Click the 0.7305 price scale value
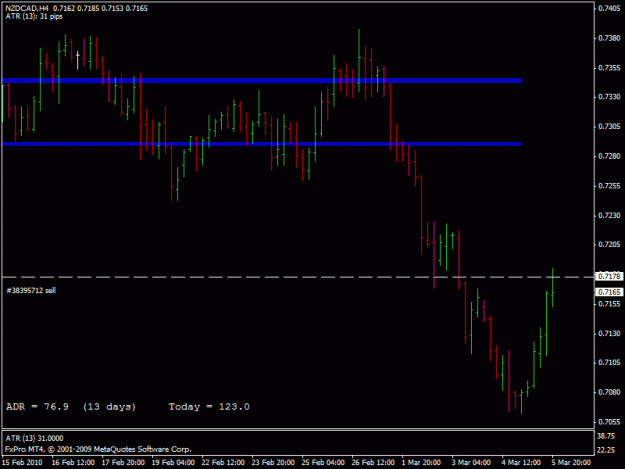The width and height of the screenshot is (625, 469). point(609,126)
